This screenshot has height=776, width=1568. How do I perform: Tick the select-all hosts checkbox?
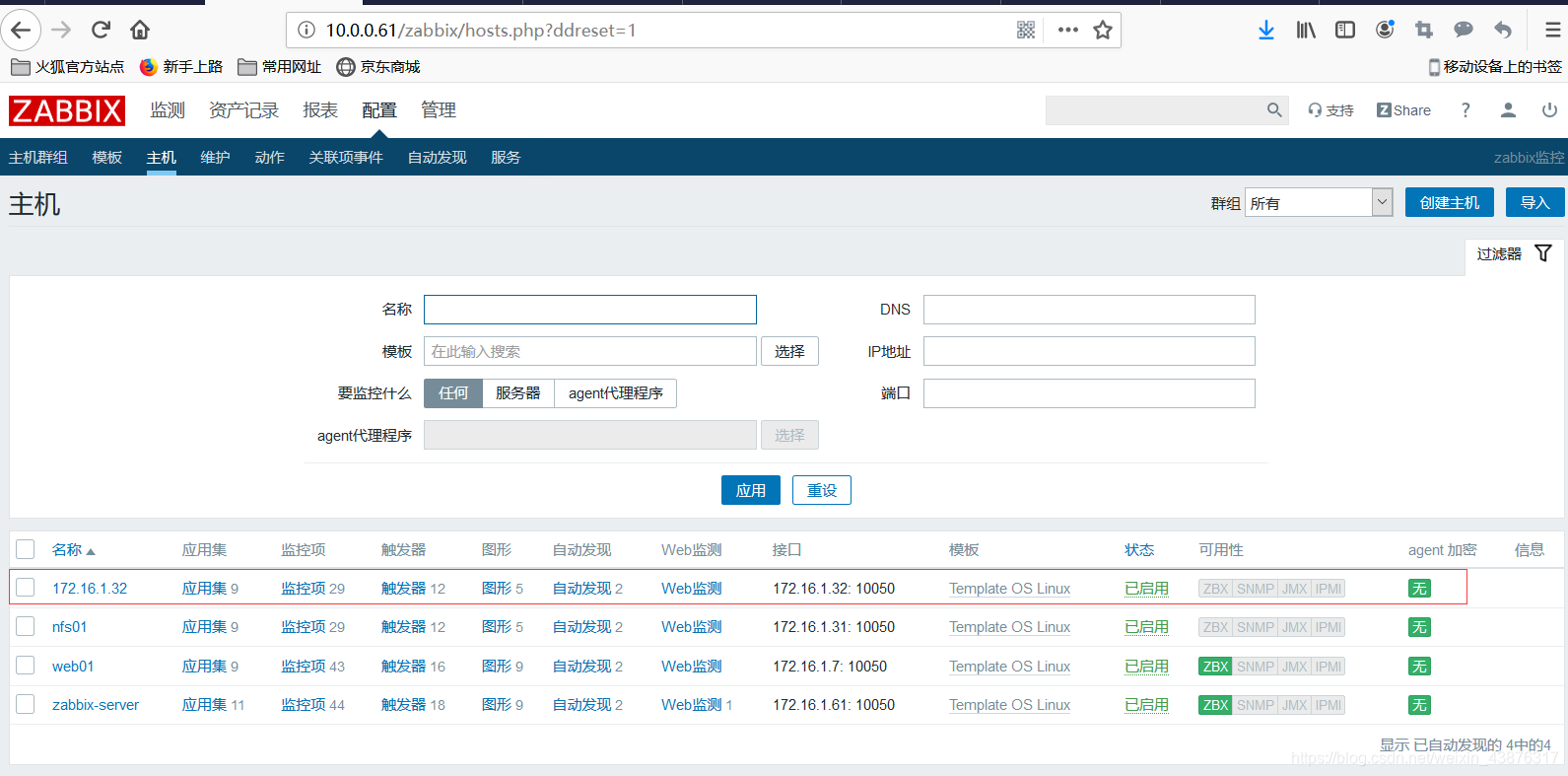tap(26, 549)
